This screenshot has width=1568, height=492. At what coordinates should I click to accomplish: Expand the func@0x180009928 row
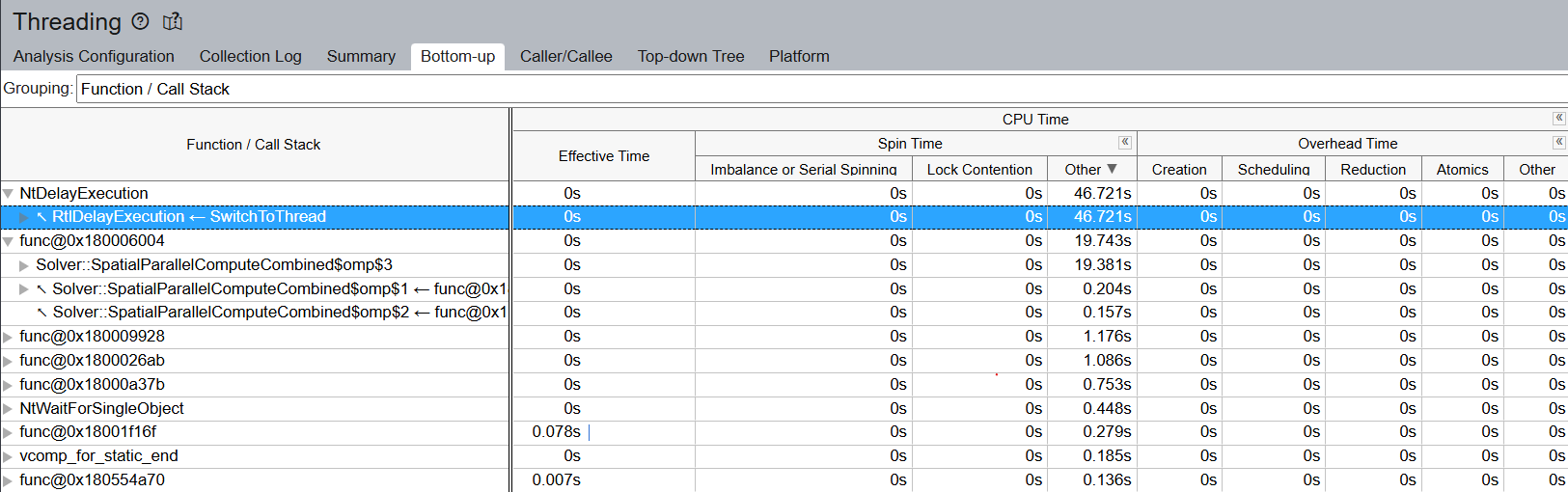coord(9,337)
